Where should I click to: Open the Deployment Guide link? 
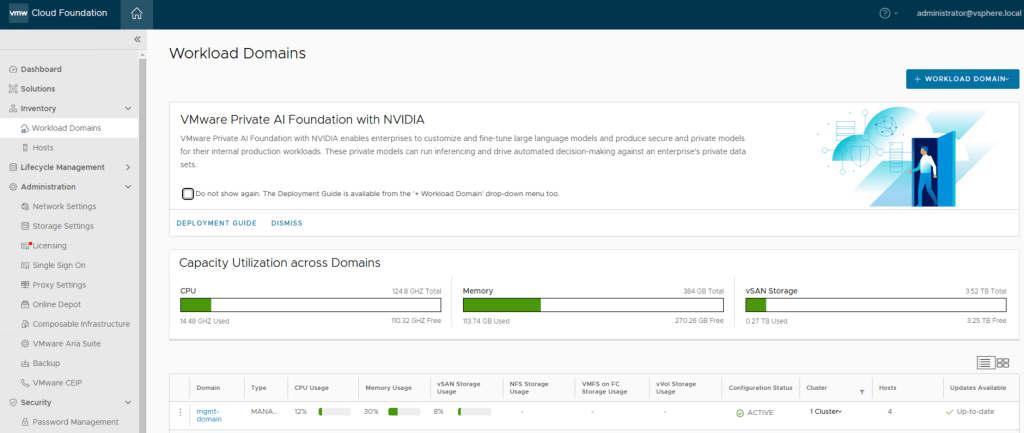click(216, 223)
